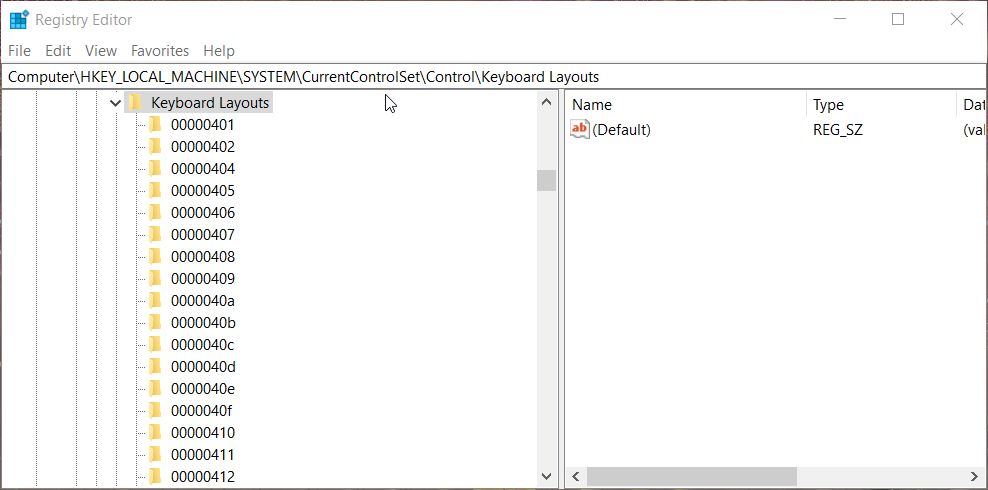Click the folder icon next to 00000405
This screenshot has width=988, height=490.
click(x=155, y=191)
